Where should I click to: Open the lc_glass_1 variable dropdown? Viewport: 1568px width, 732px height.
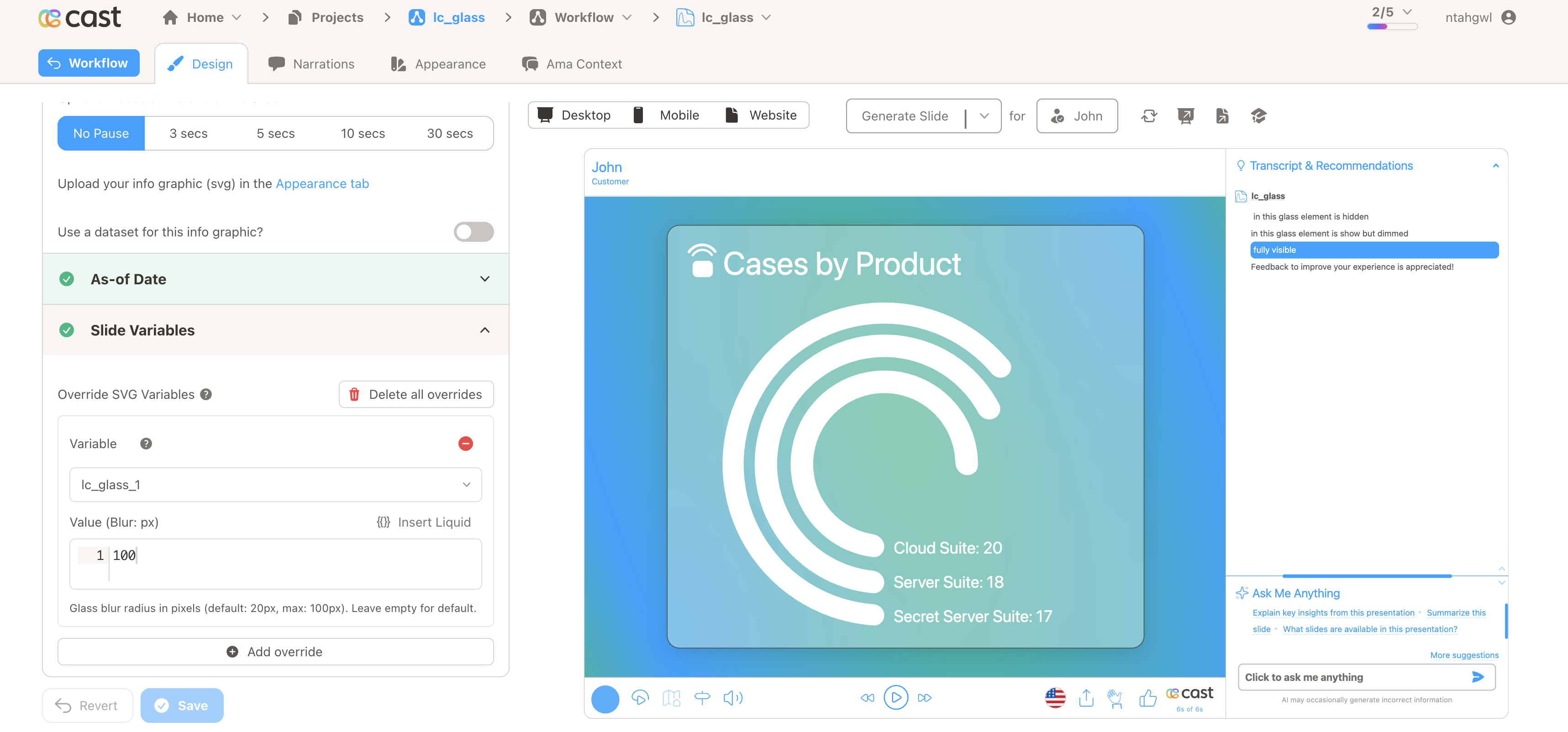pos(275,484)
